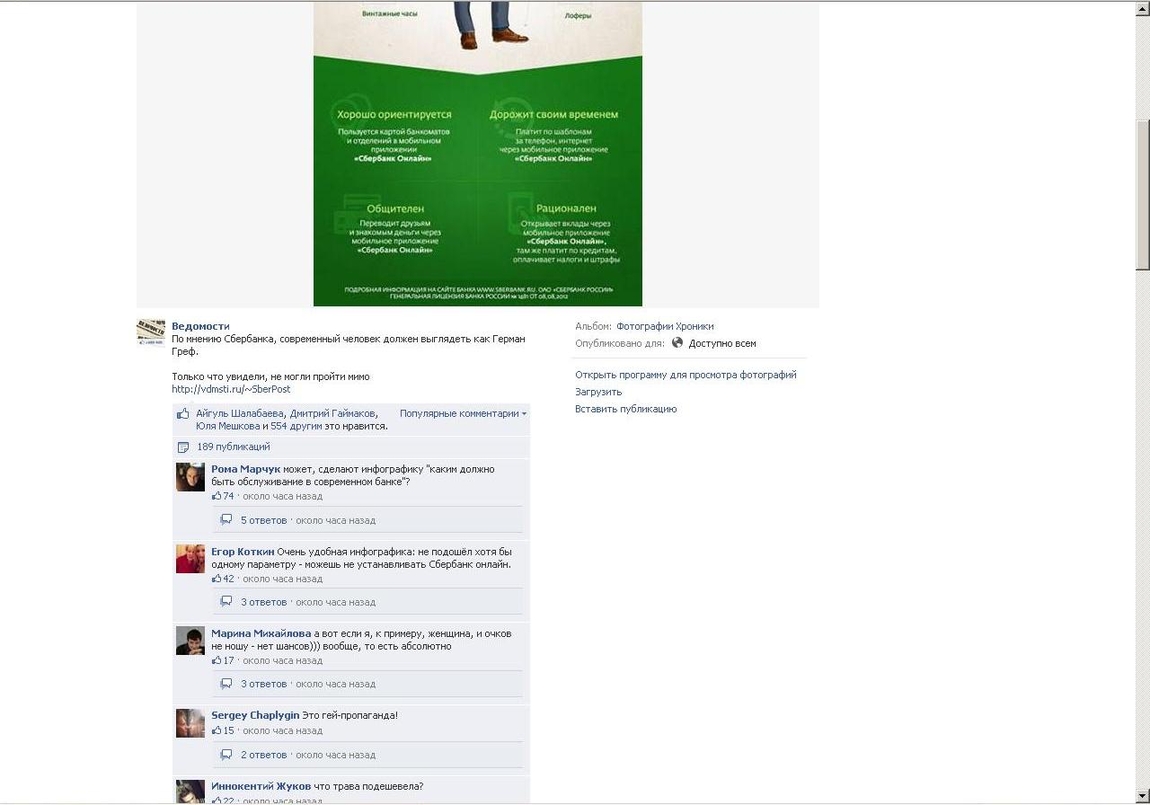1150x805 pixels.
Task: Click reply icon under Егор Коткин's comment
Action: pyautogui.click(x=227, y=601)
